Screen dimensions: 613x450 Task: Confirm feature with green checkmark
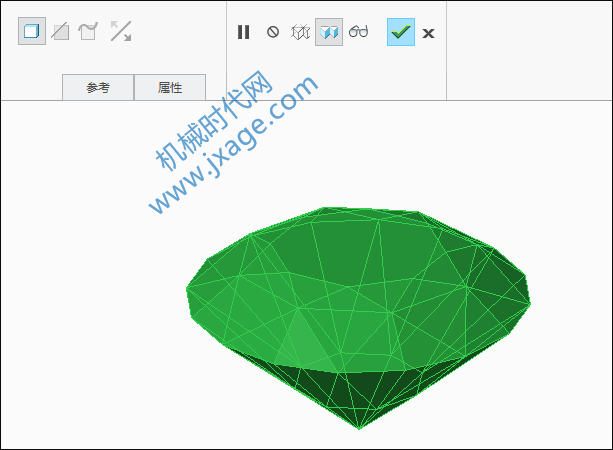coord(401,32)
